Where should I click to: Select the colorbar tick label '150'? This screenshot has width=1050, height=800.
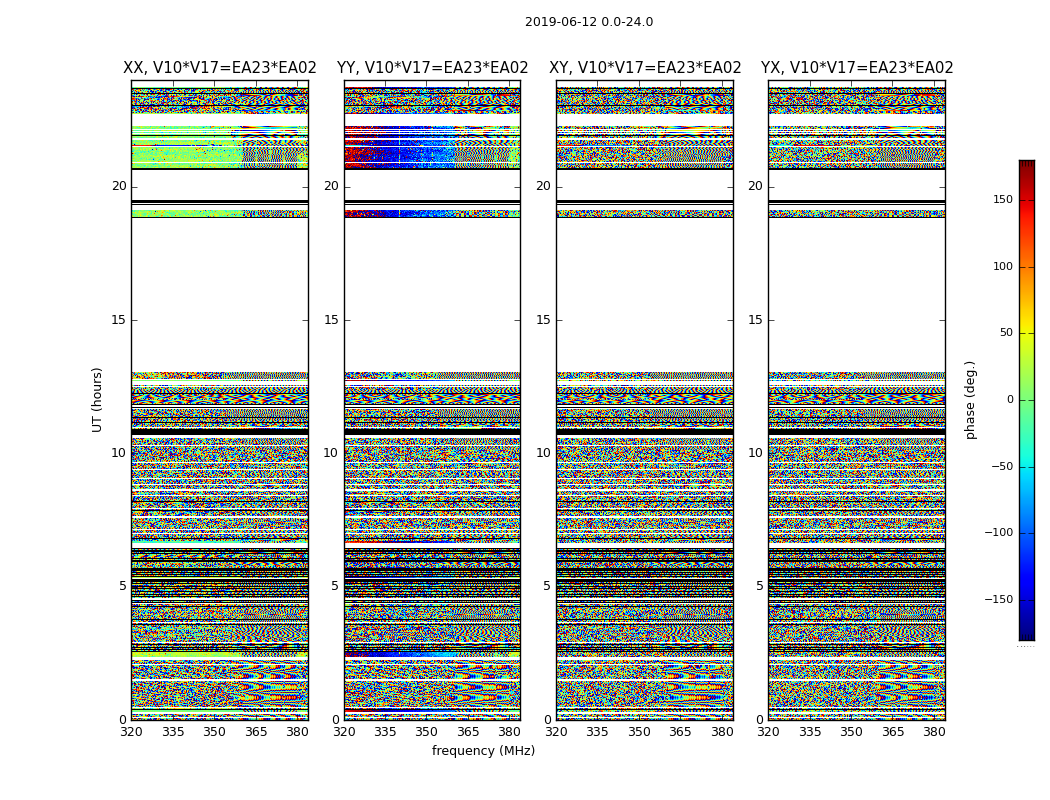click(1003, 199)
